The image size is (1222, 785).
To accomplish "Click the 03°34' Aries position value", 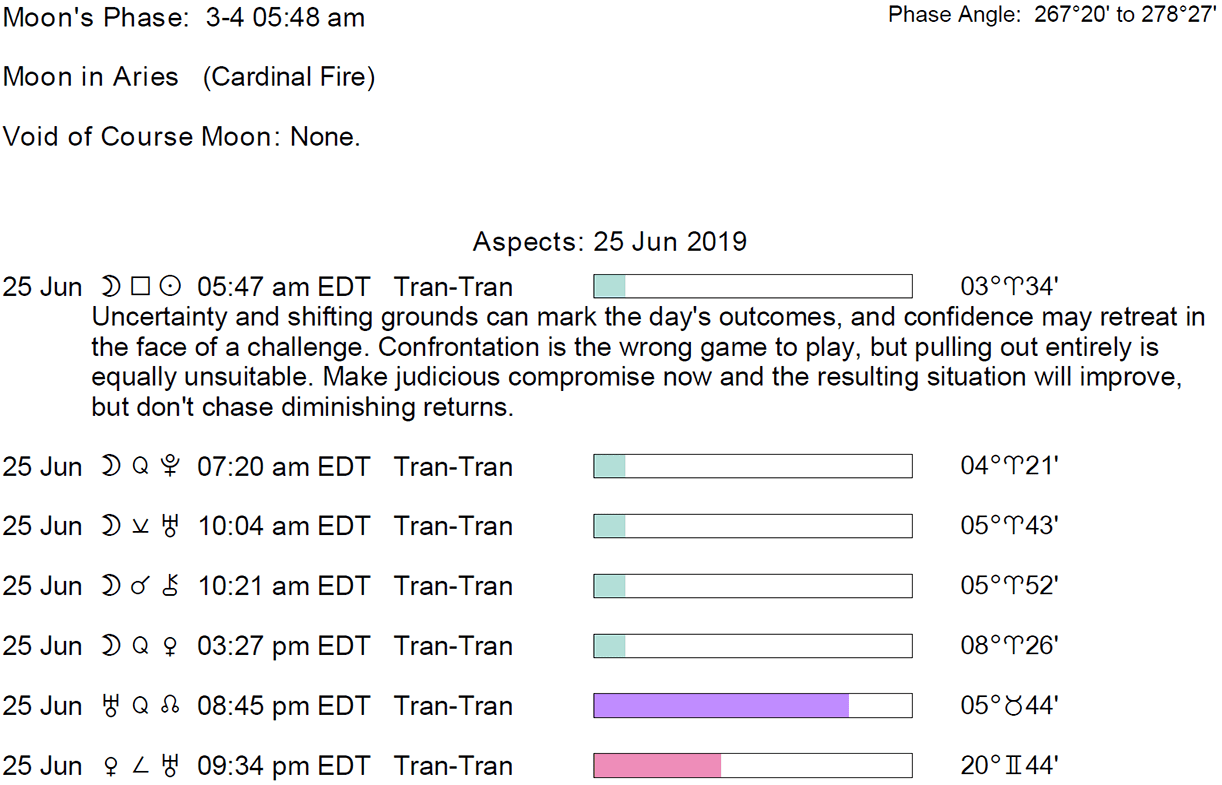I will [x=1009, y=288].
